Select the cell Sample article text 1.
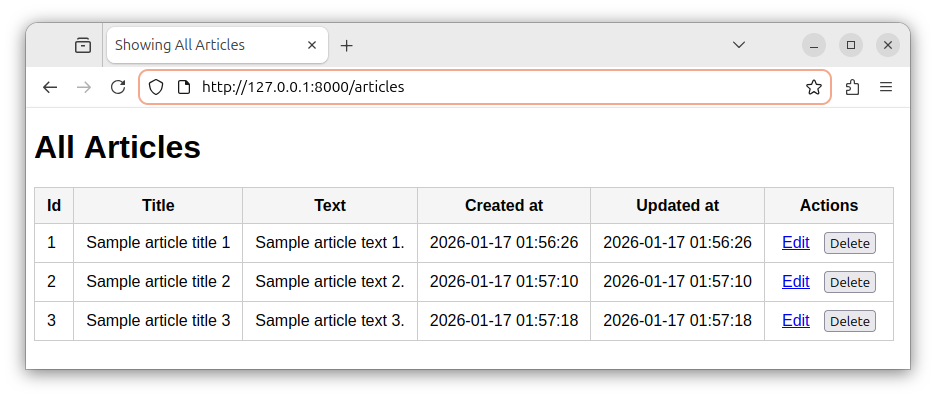This screenshot has width=936, height=398. pos(330,243)
